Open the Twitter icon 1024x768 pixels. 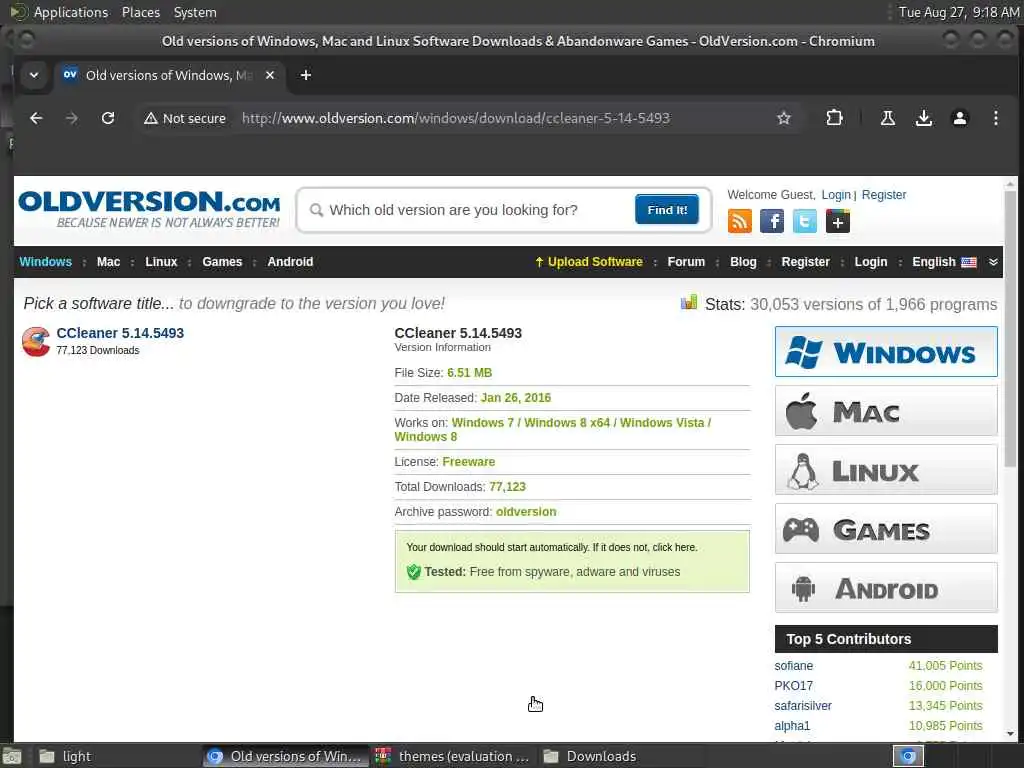(805, 221)
